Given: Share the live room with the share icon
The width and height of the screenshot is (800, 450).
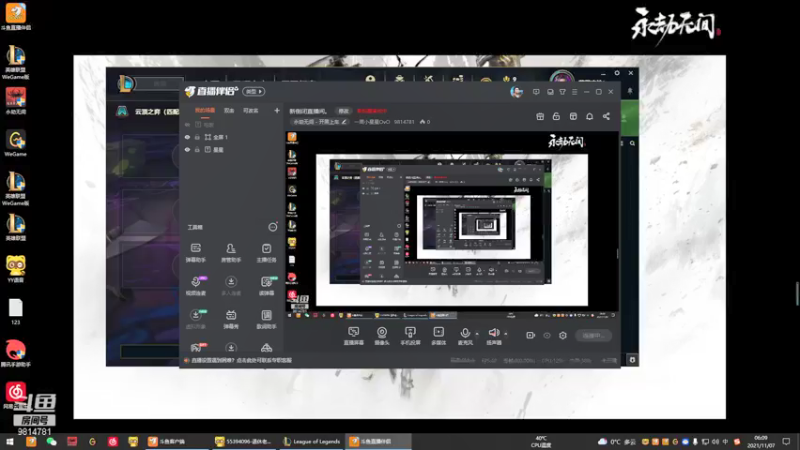Looking at the screenshot, I should click(606, 116).
